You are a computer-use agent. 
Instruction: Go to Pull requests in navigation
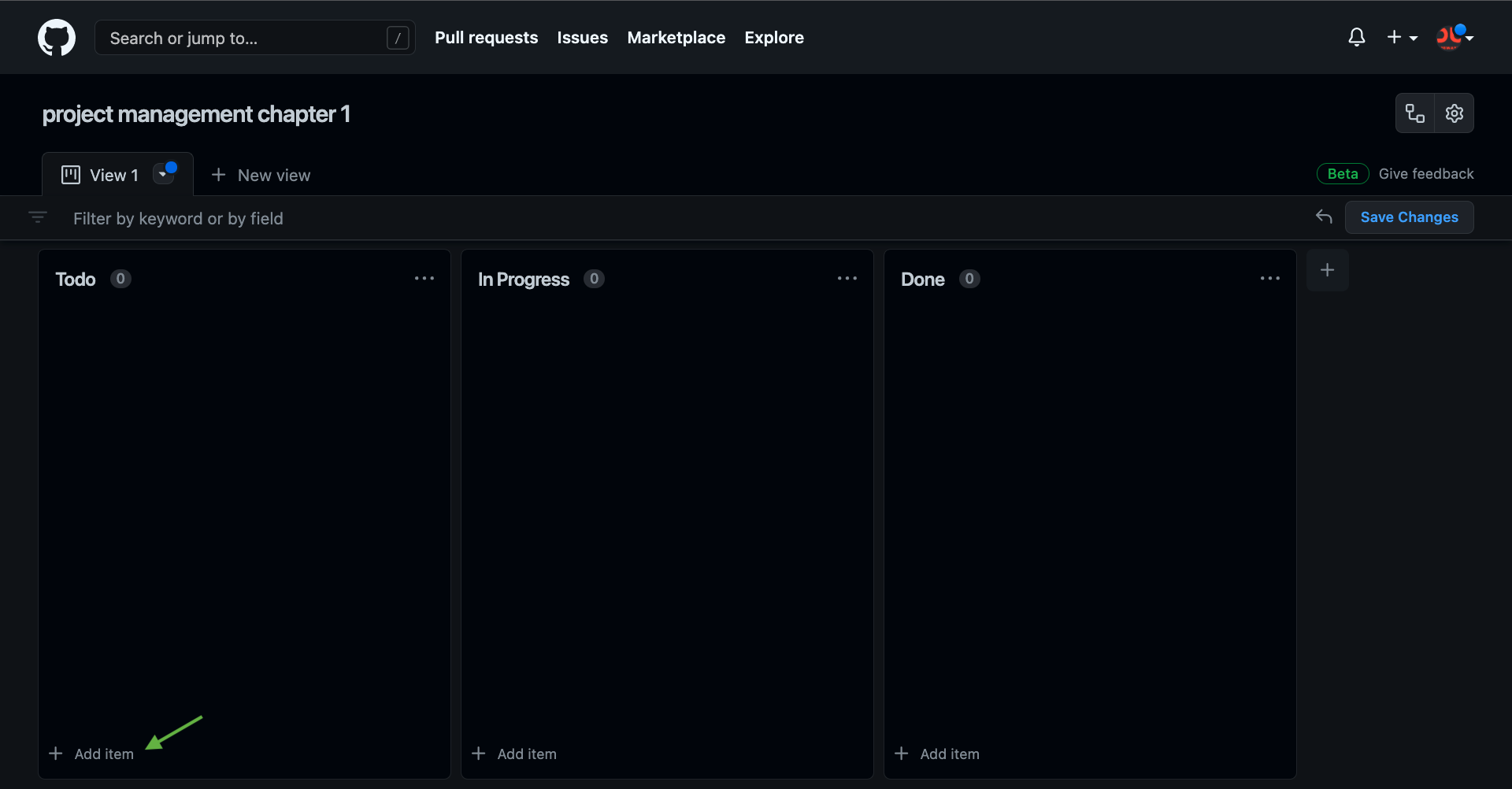[486, 38]
